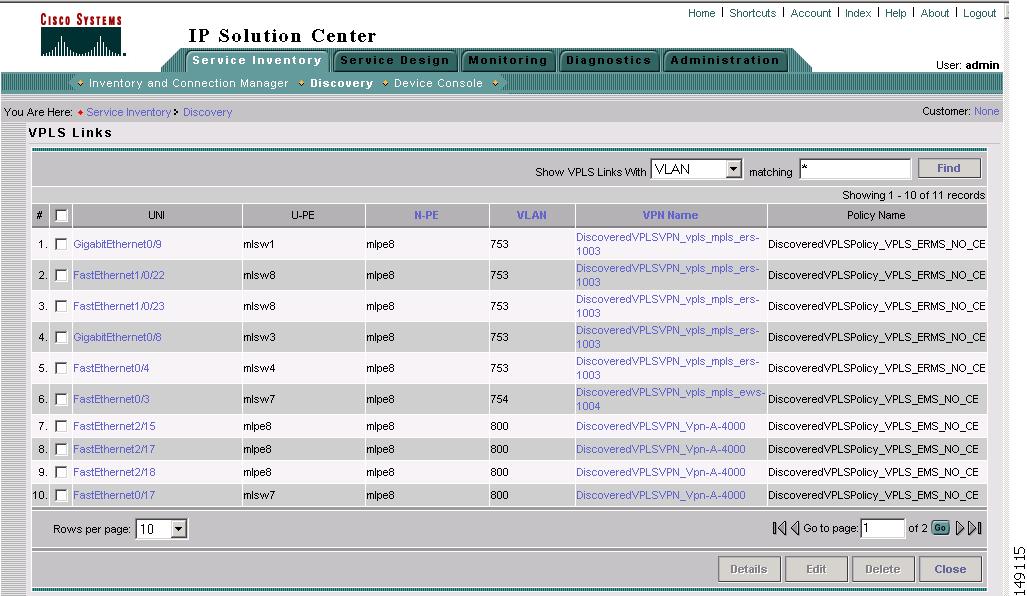Click the Edit button
Viewport: 1027px width, 596px height.
coord(816,569)
